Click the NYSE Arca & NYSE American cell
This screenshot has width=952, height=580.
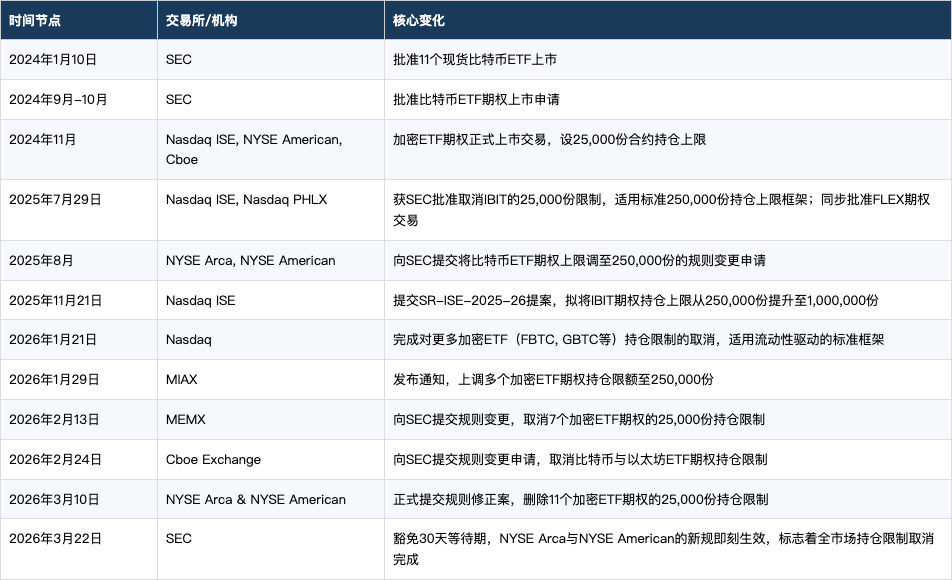[255, 499]
